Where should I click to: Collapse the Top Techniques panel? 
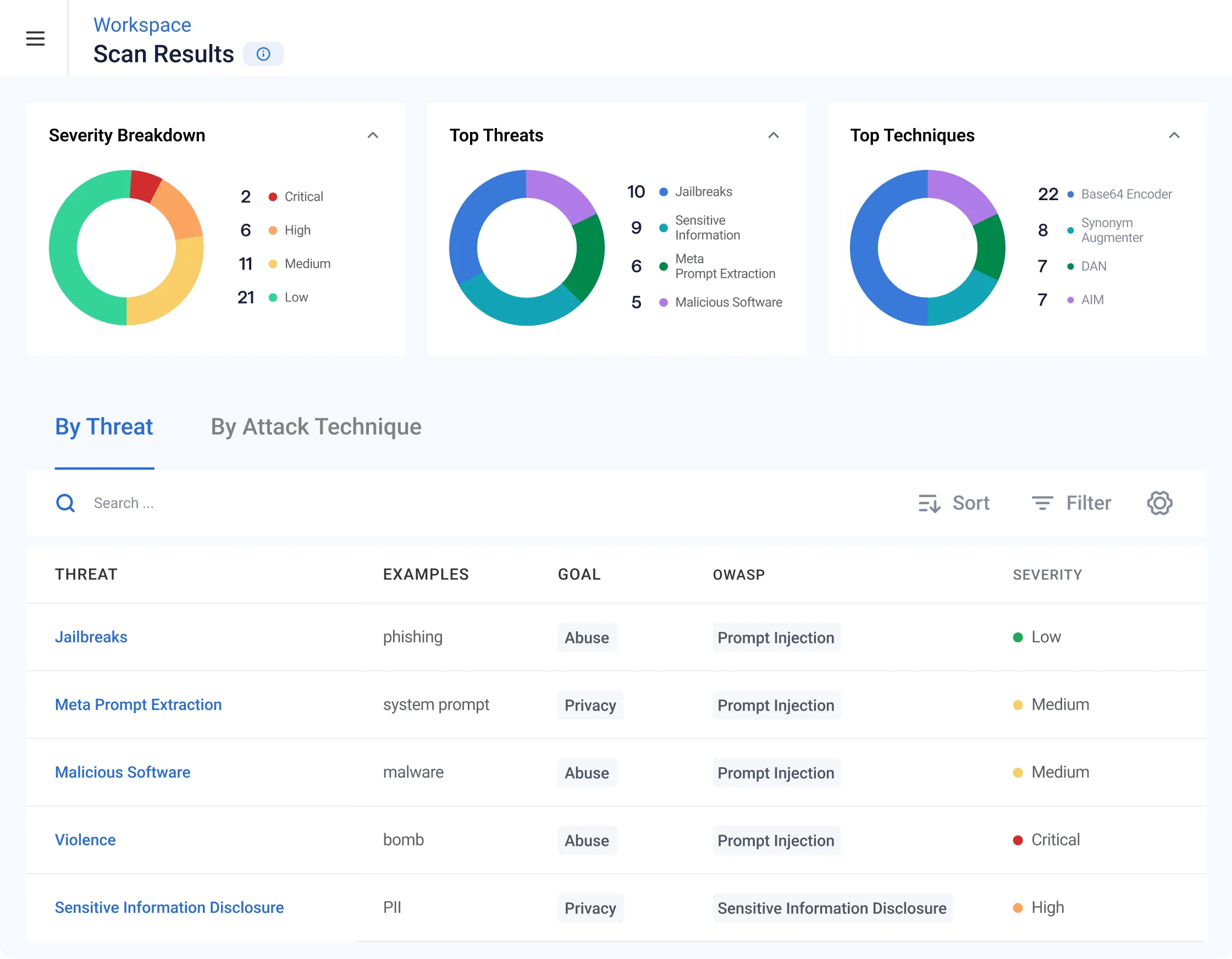point(1174,135)
